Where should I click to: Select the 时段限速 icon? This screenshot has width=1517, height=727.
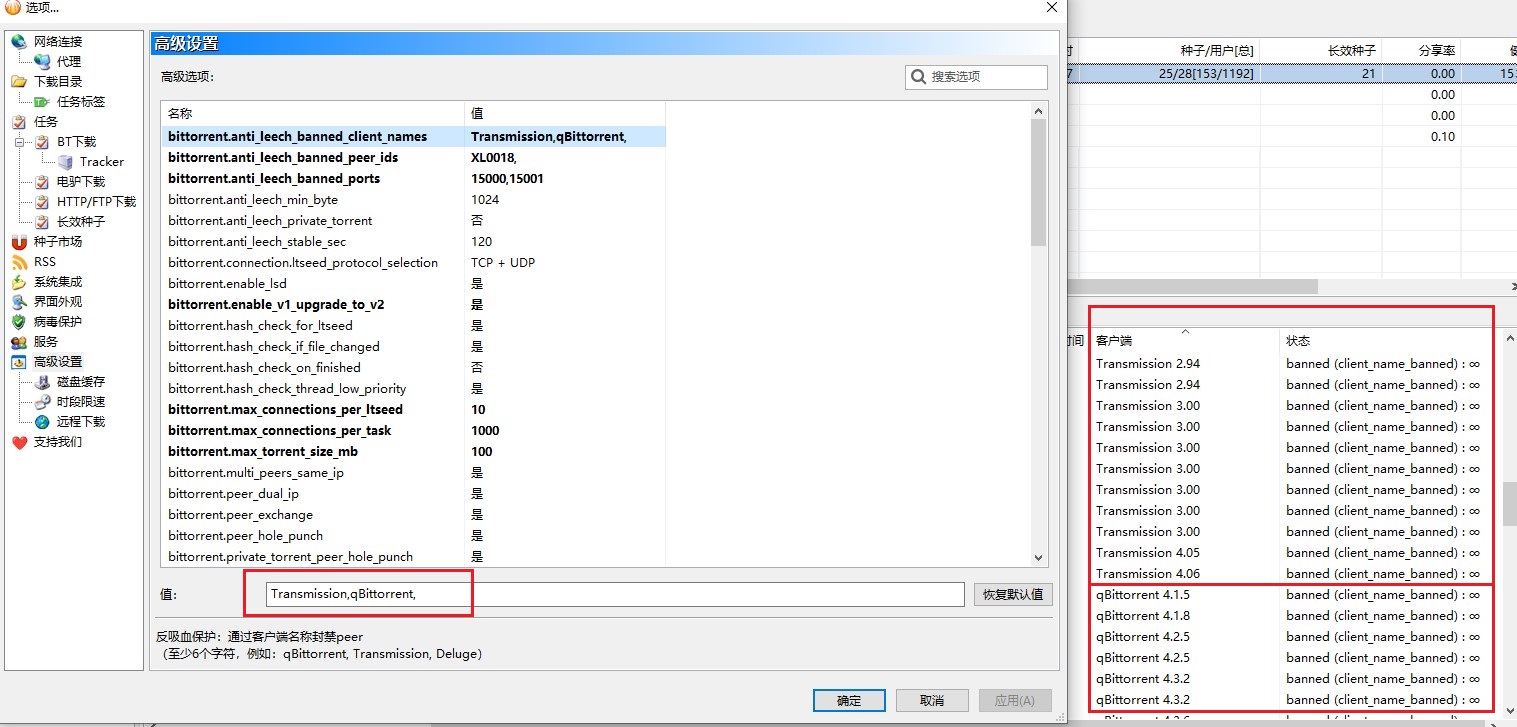pyautogui.click(x=41, y=401)
